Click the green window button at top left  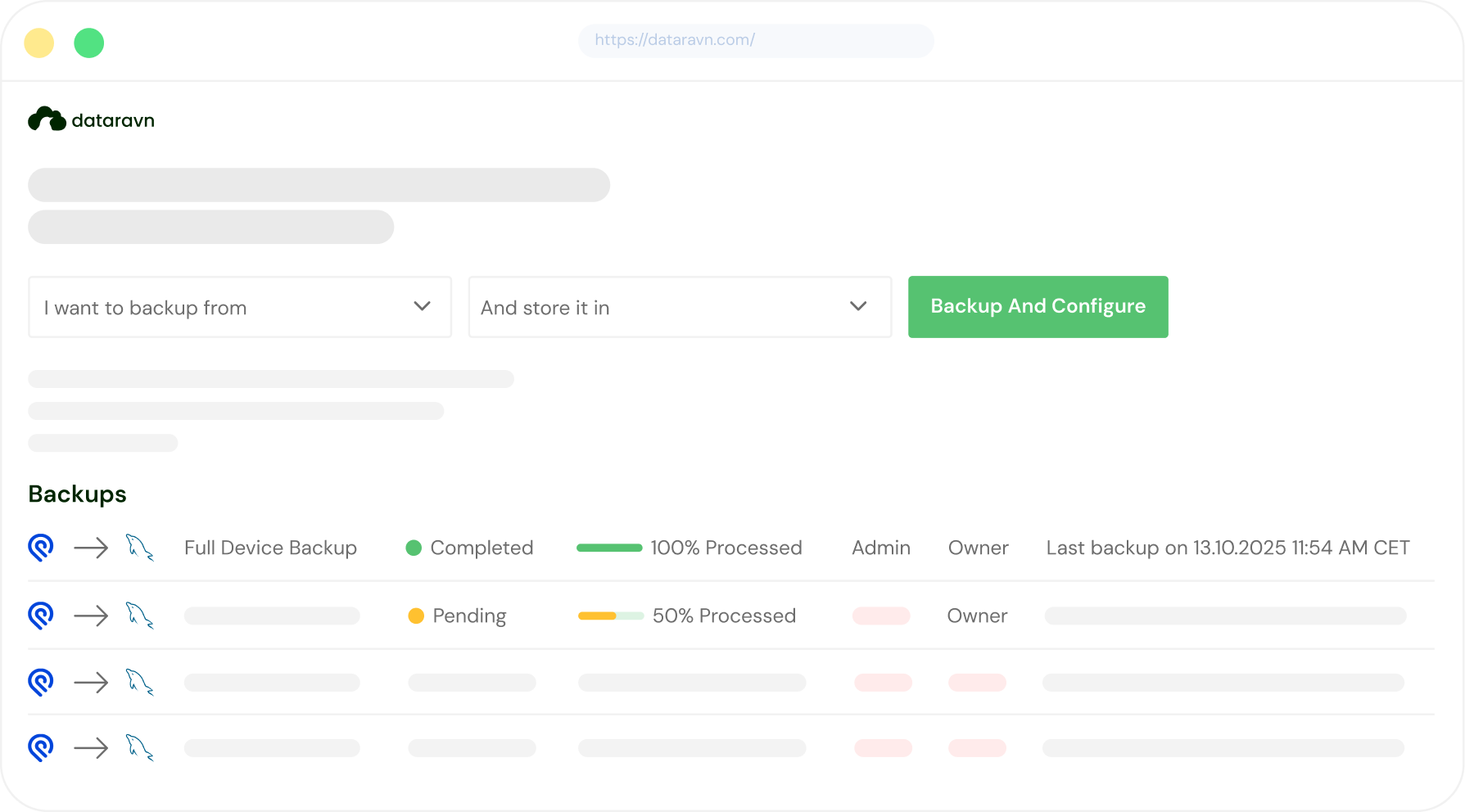[x=89, y=43]
